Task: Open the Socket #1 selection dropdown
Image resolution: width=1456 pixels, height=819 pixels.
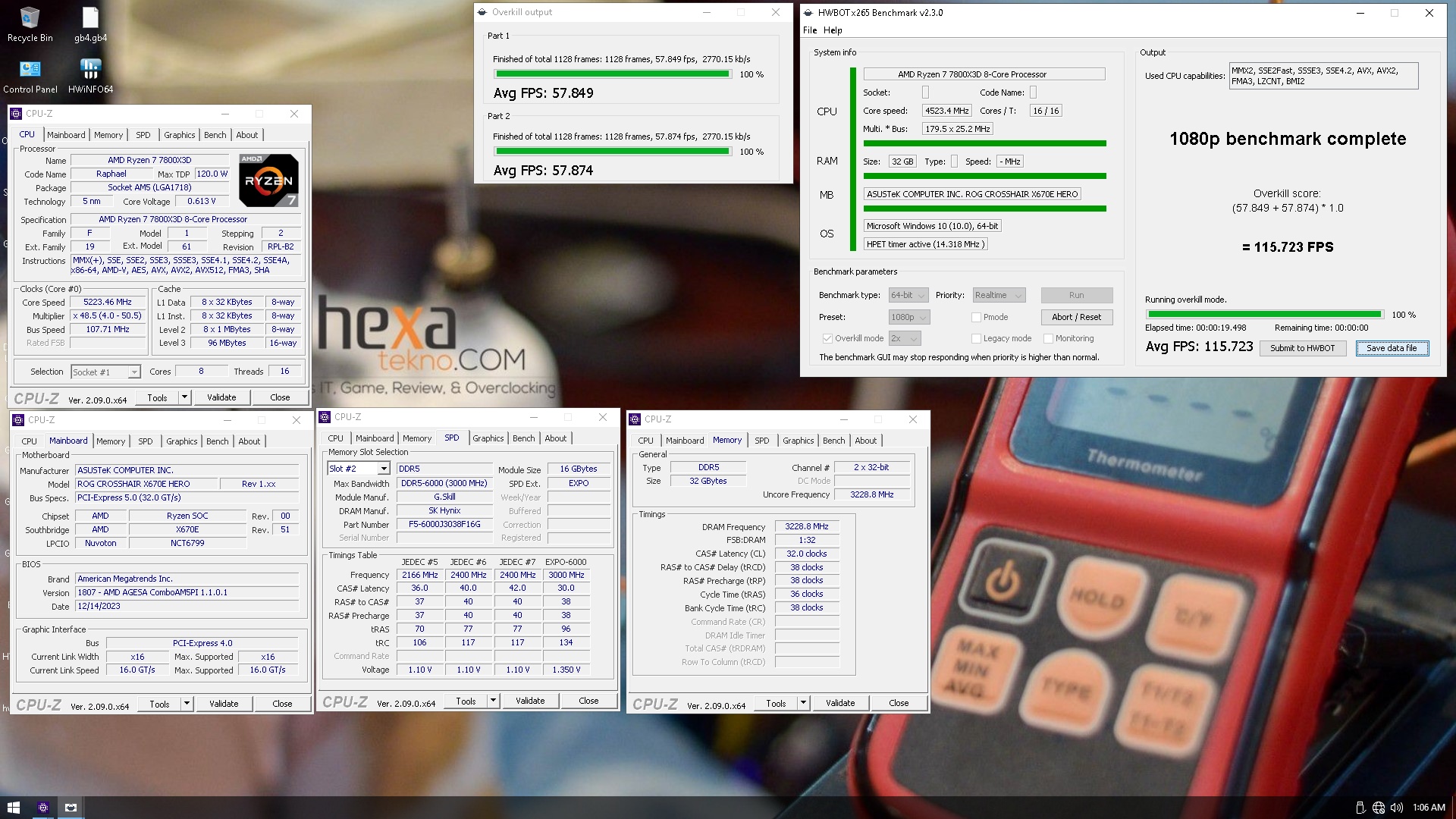Action: pyautogui.click(x=105, y=372)
